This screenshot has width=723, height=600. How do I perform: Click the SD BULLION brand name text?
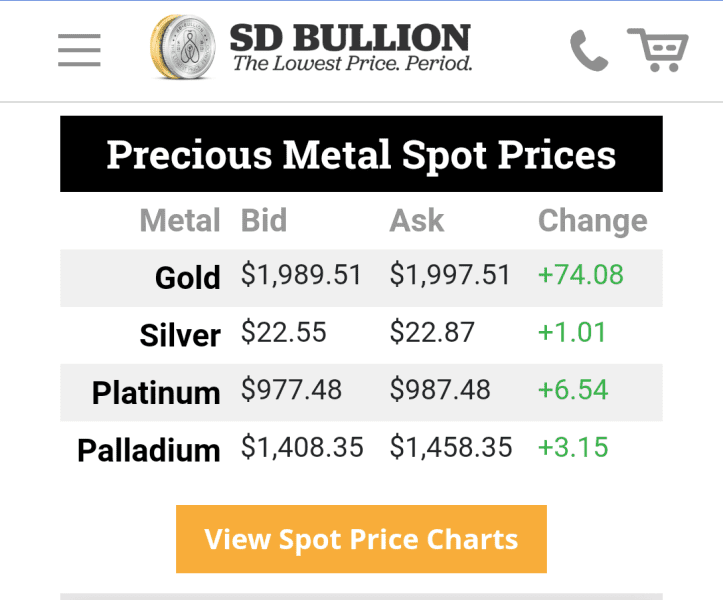coord(350,37)
